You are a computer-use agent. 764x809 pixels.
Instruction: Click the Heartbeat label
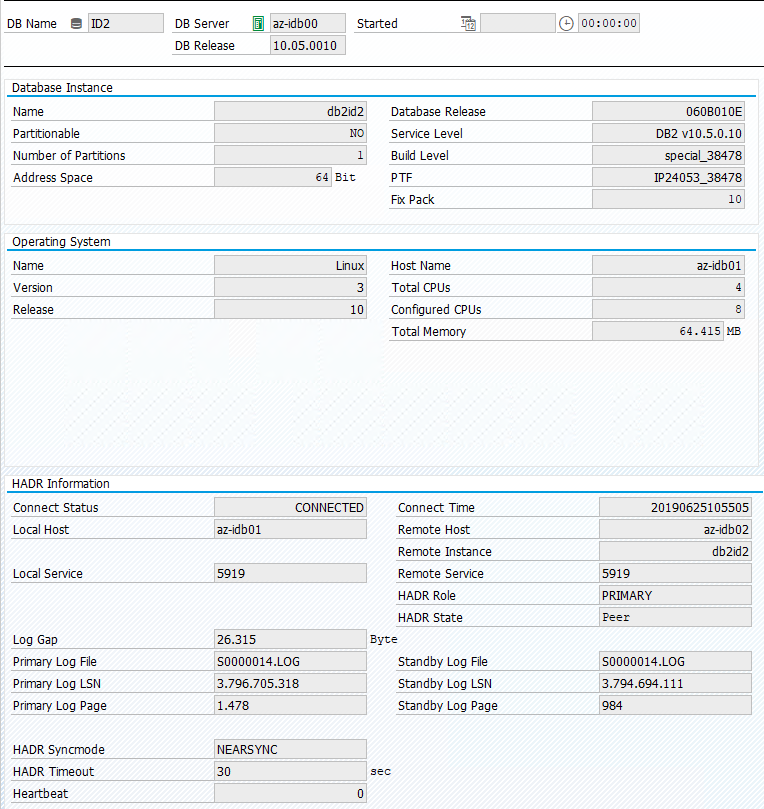(x=40, y=794)
